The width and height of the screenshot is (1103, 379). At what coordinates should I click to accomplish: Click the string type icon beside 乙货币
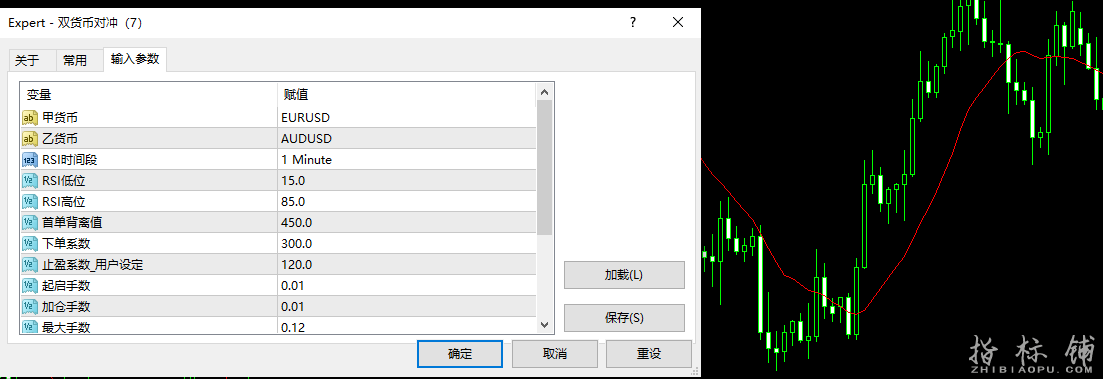(x=30, y=139)
